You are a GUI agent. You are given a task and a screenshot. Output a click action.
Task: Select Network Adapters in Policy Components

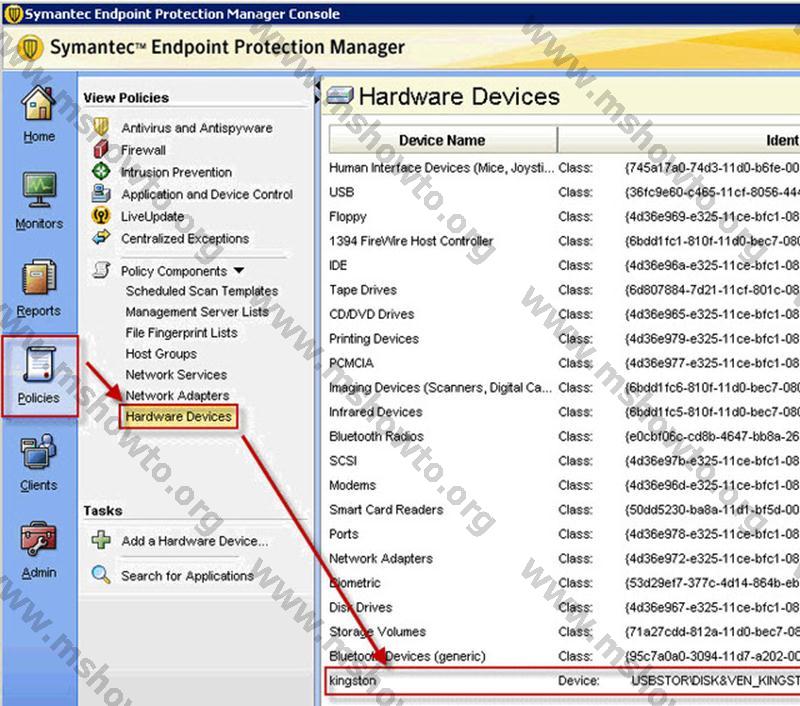(x=178, y=395)
